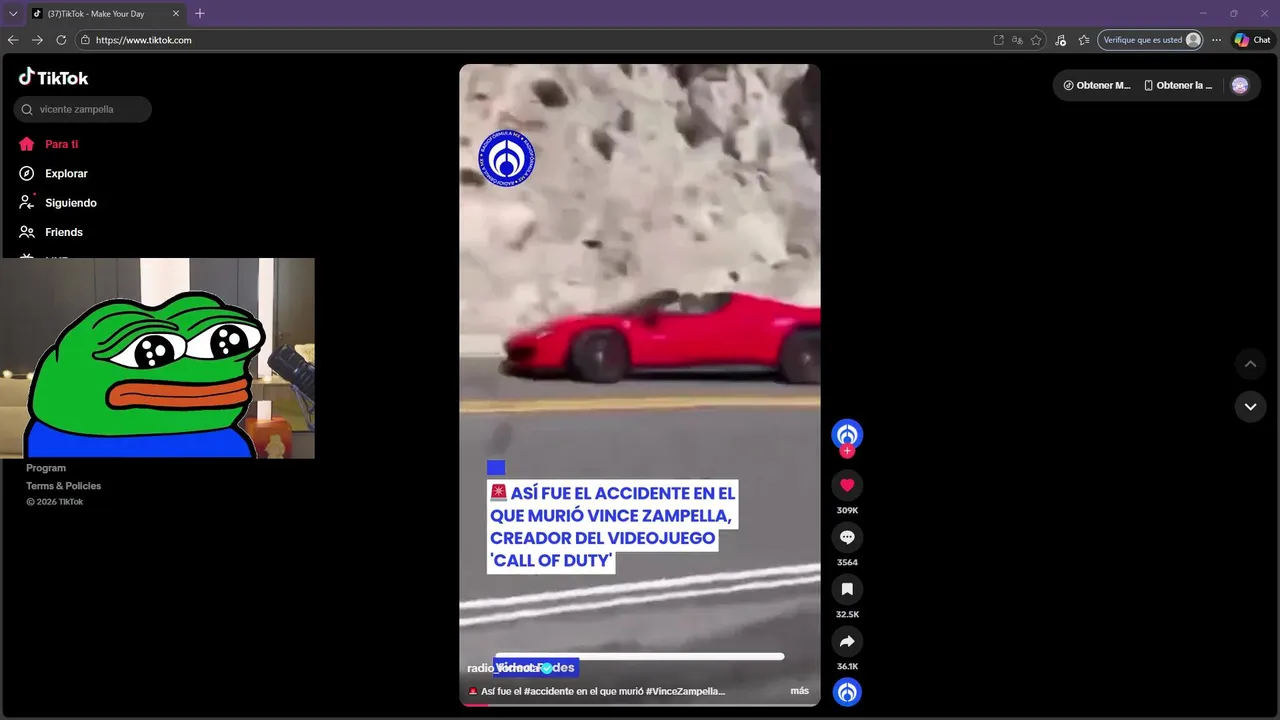Follow the creator using the red plus badge
The width and height of the screenshot is (1280, 720).
tap(847, 451)
